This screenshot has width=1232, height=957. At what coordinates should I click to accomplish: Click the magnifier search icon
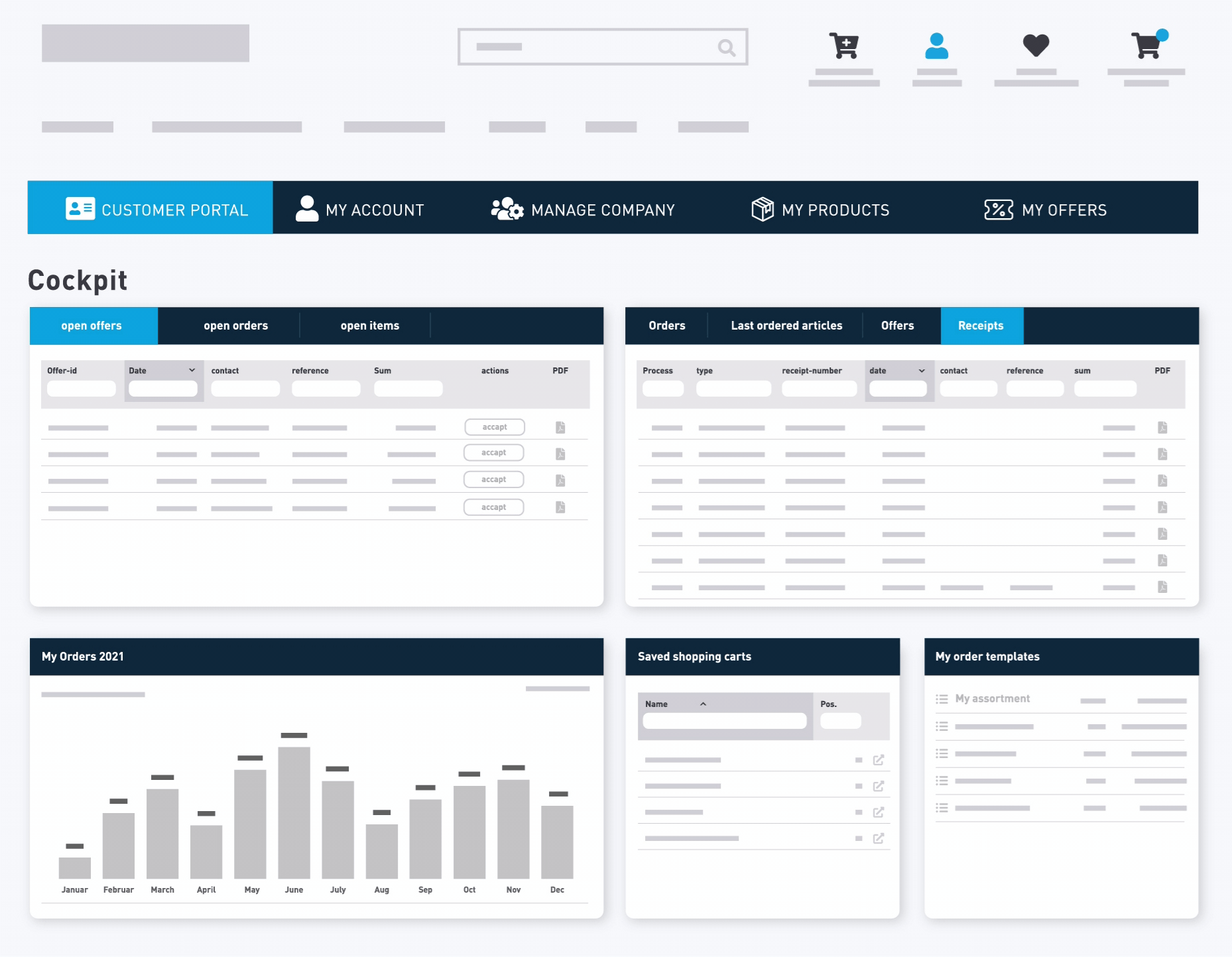(x=726, y=48)
